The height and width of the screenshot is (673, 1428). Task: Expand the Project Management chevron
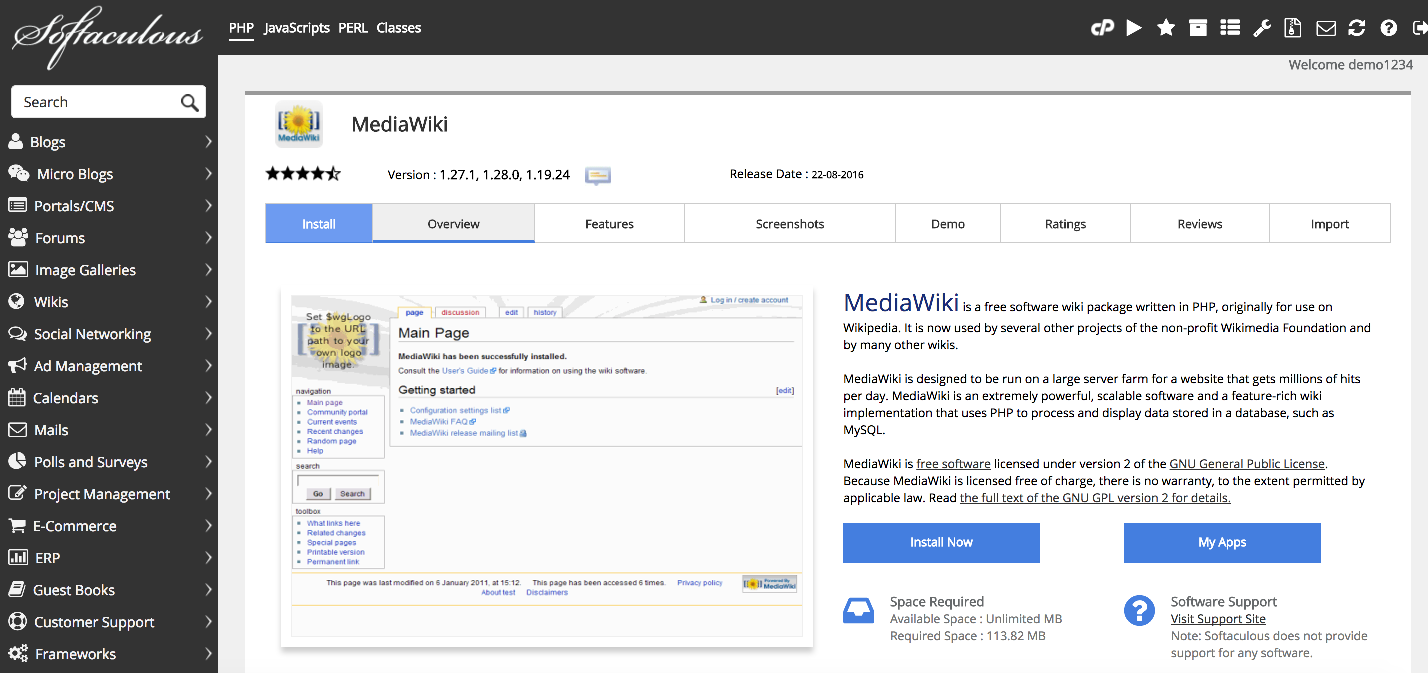click(208, 494)
